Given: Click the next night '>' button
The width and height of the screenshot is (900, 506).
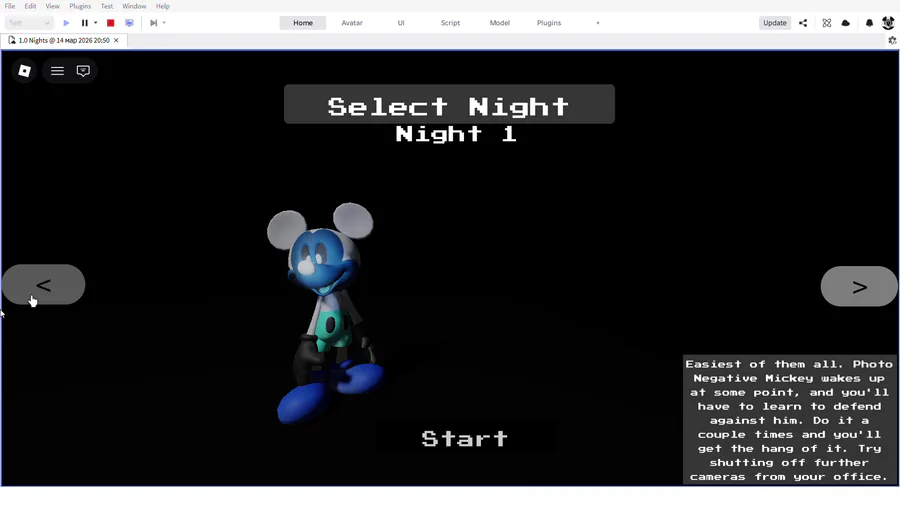Looking at the screenshot, I should click(859, 286).
